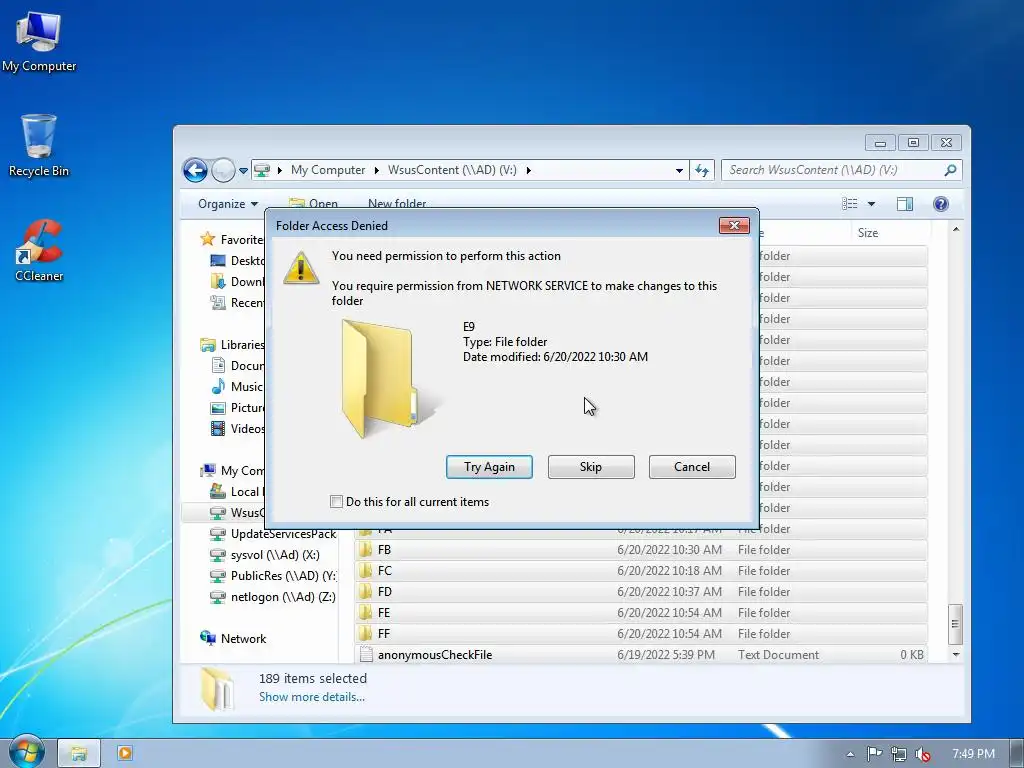This screenshot has height=768, width=1024.
Task: Click the Show Desktop strip at taskbar end
Action: click(1017, 753)
